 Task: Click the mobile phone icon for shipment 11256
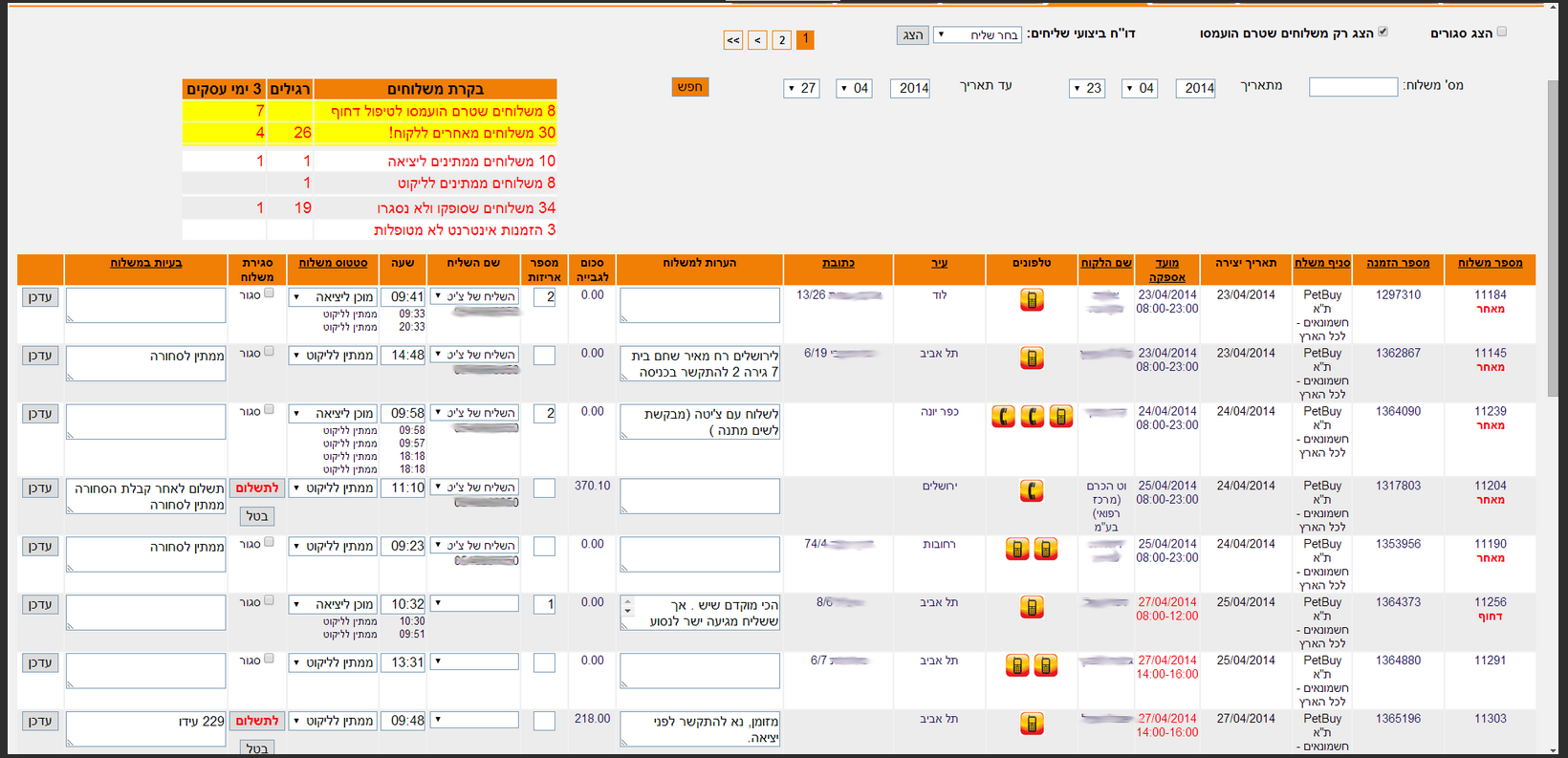point(1032,608)
